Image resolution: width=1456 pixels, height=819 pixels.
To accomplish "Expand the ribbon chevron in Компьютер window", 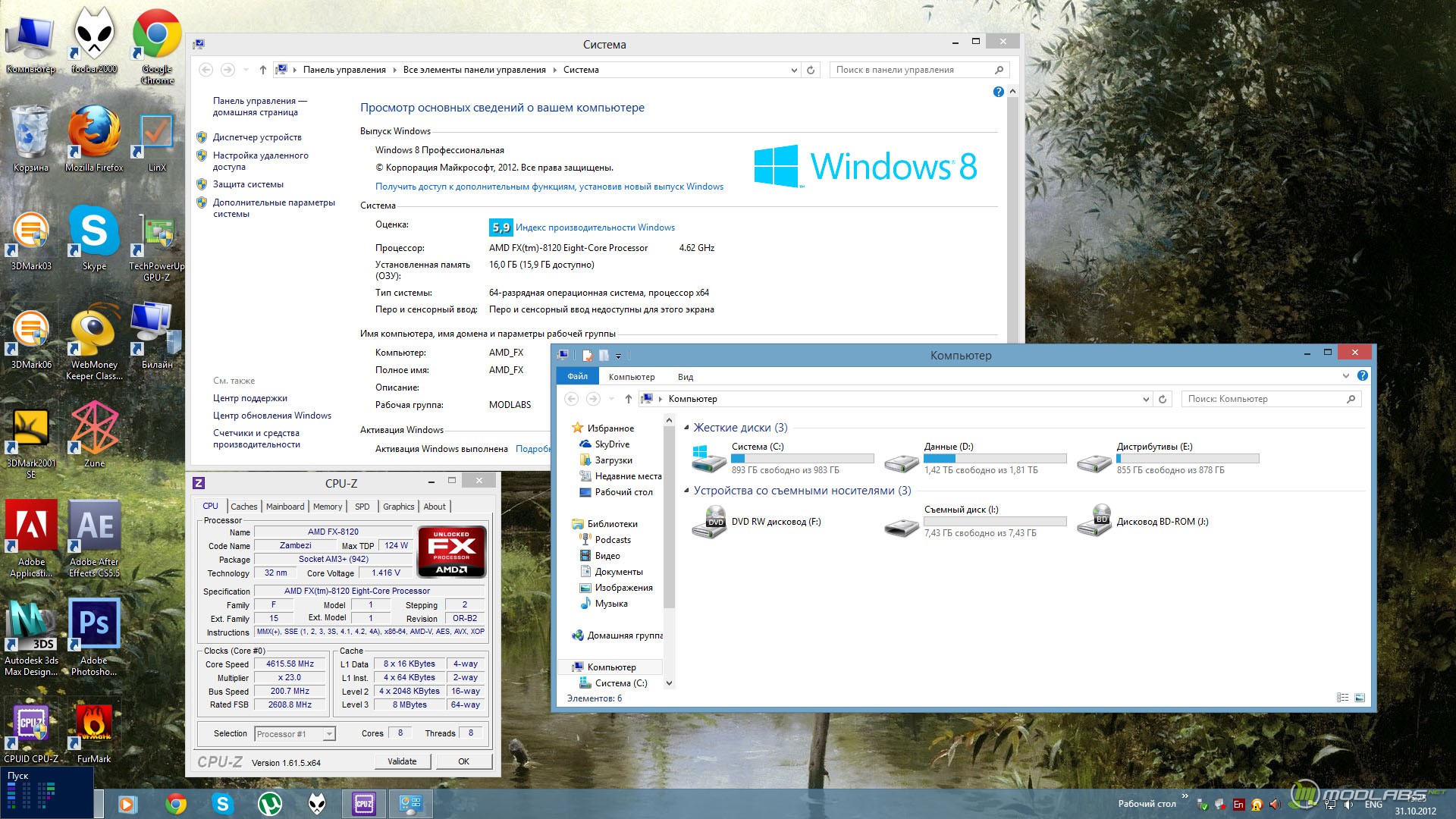I will [1346, 375].
